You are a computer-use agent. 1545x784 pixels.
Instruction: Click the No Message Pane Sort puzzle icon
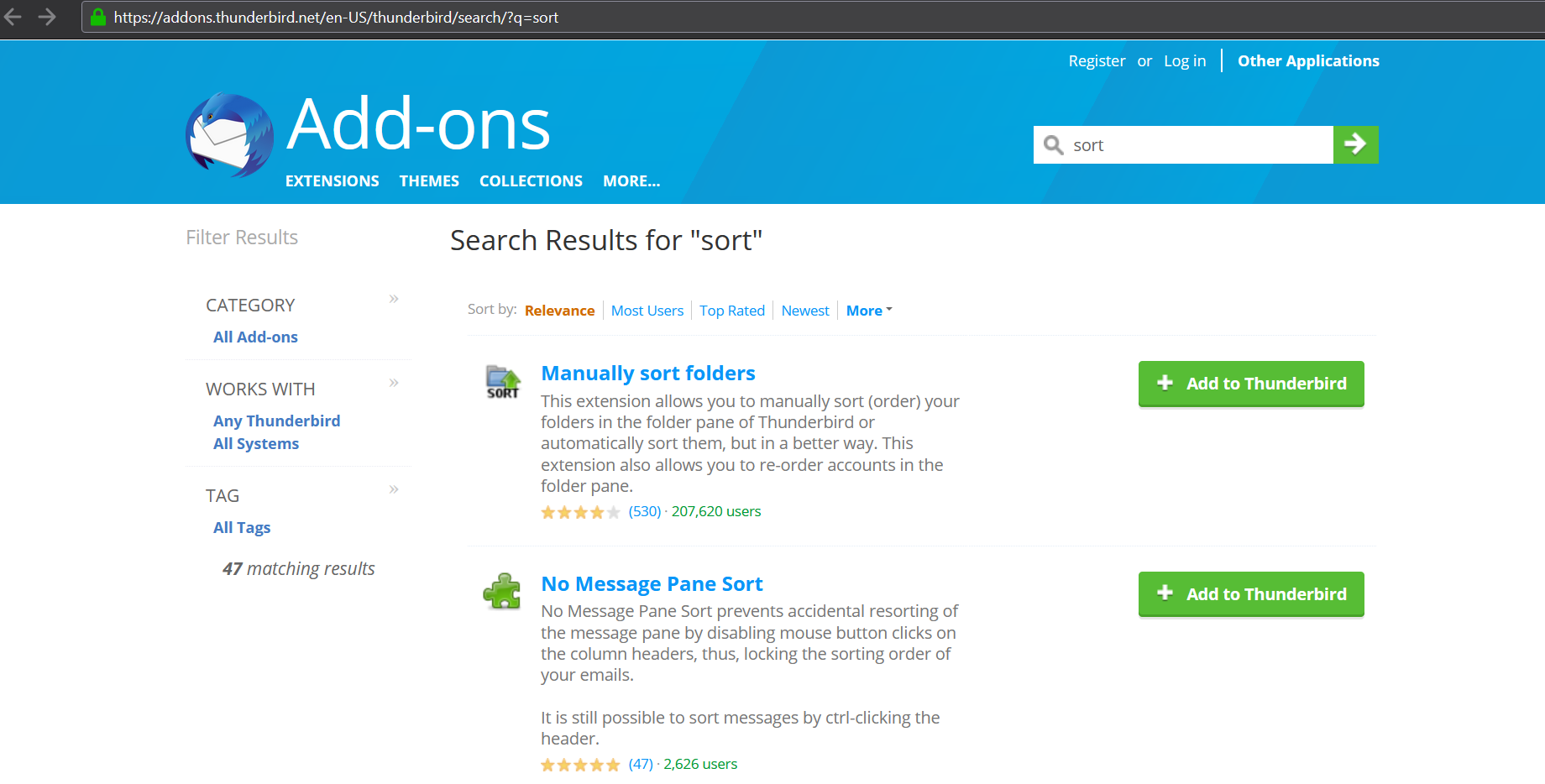(502, 591)
